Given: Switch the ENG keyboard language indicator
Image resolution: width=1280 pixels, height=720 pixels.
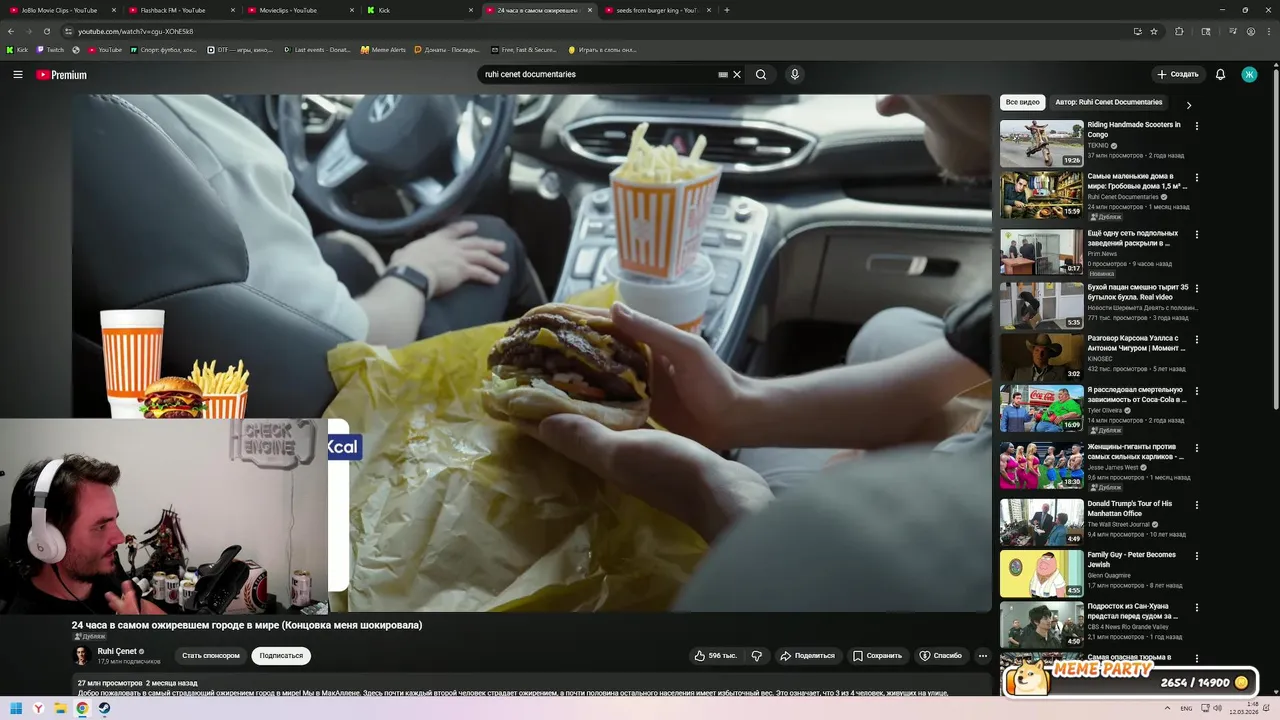Looking at the screenshot, I should coord(1186,709).
